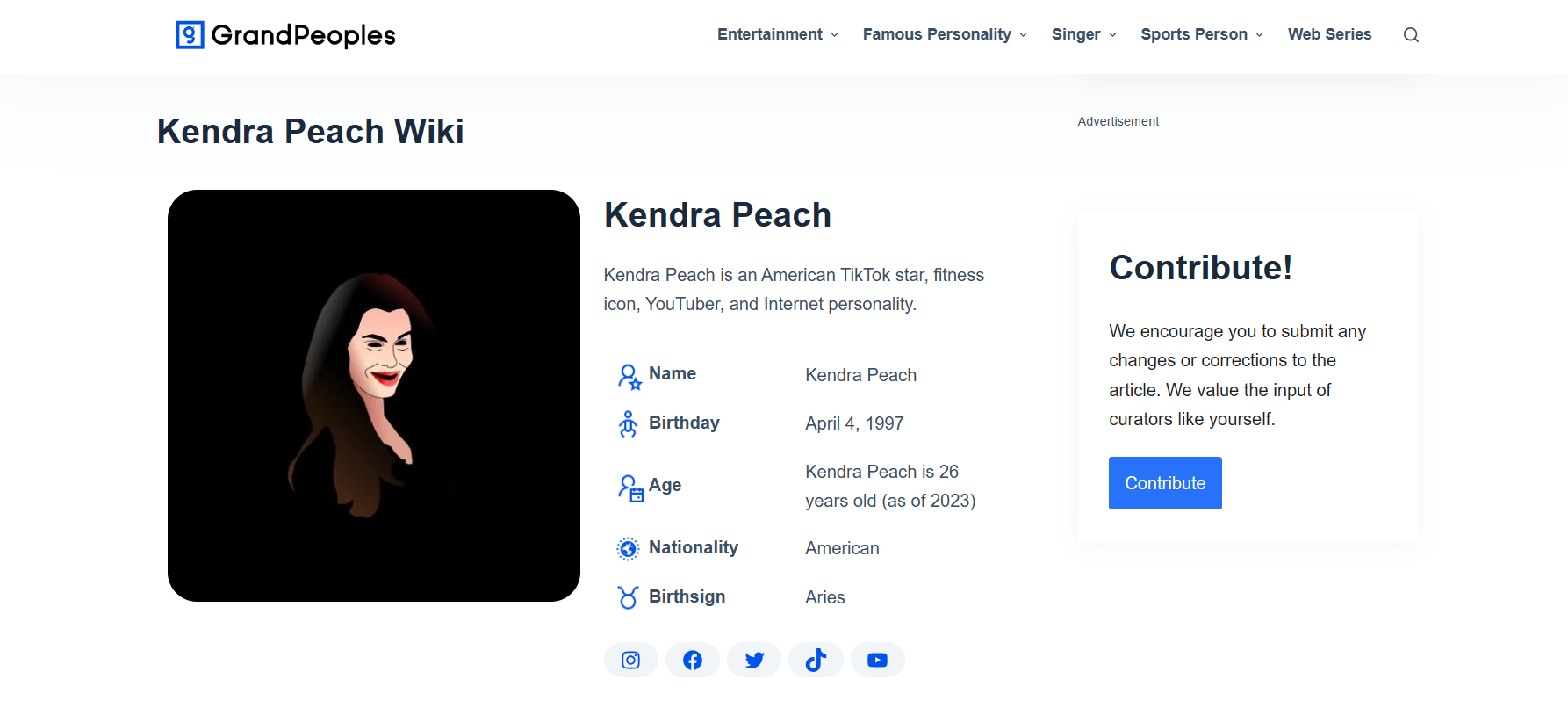Open the Instagram profile icon
Image resolution: width=1568 pixels, height=701 pixels.
pos(630,660)
